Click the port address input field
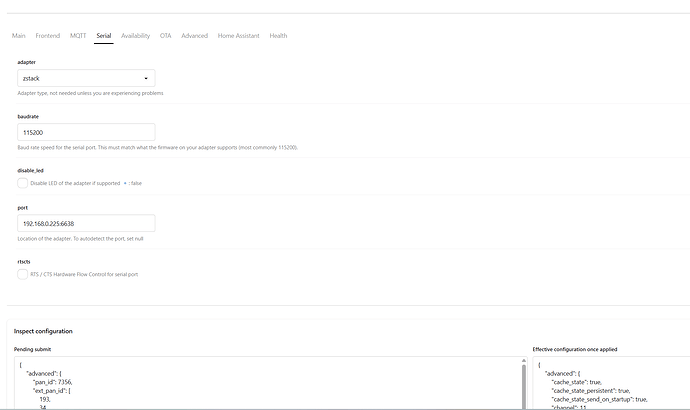690x410 pixels. [x=86, y=223]
